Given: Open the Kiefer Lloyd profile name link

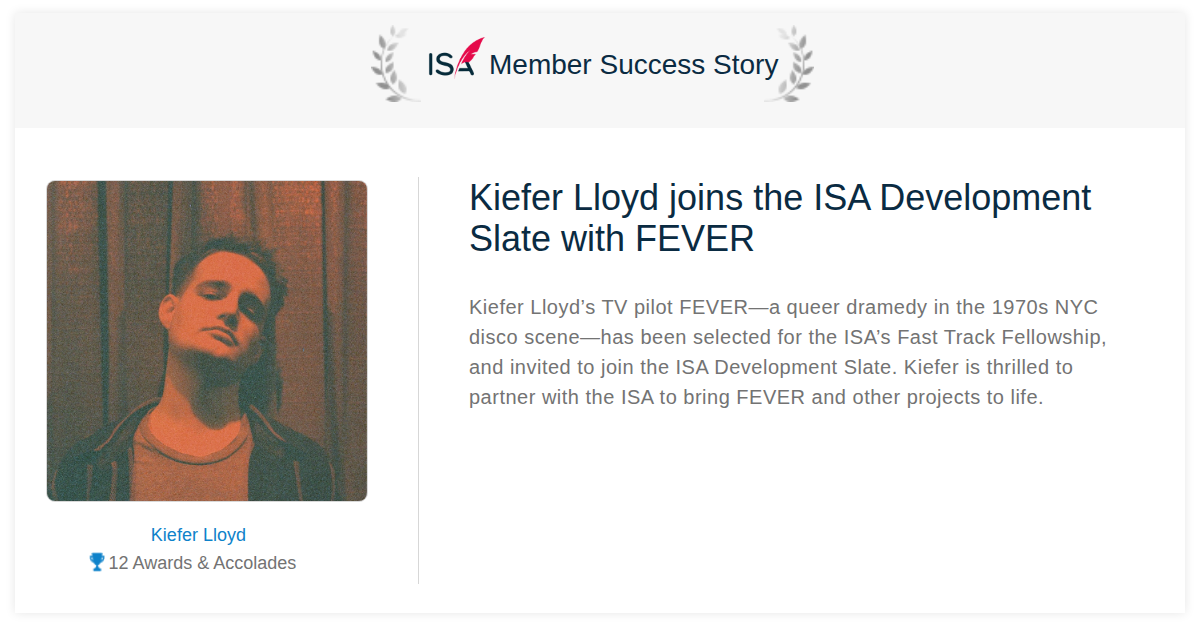Looking at the screenshot, I should click(198, 535).
